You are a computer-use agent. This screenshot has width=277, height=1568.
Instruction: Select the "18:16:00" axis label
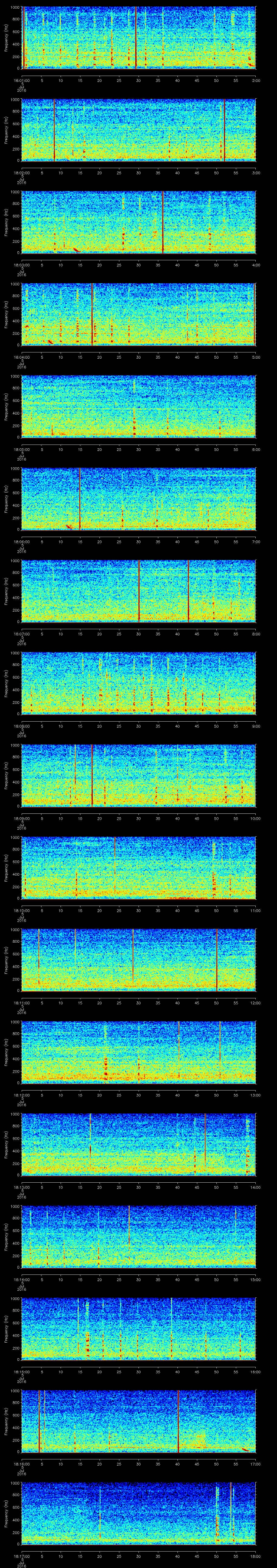tap(22, 1464)
